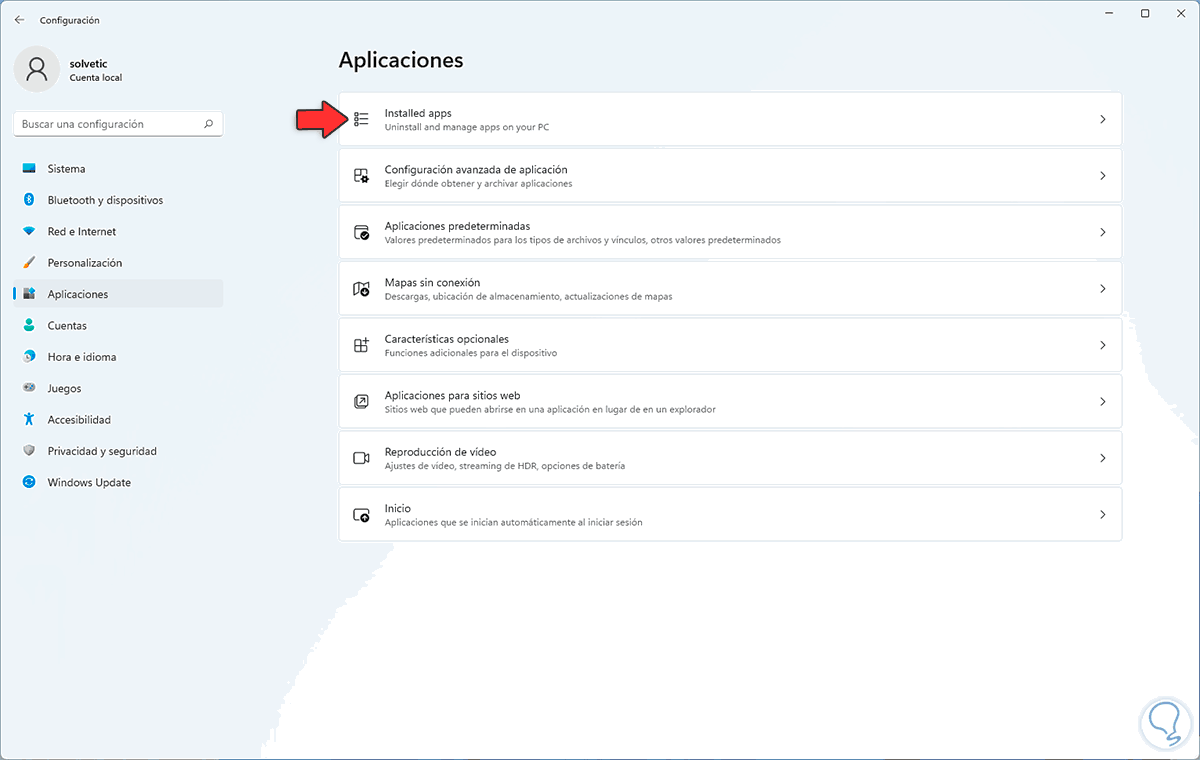Click the back arrow button
1200x760 pixels.
tap(20, 20)
